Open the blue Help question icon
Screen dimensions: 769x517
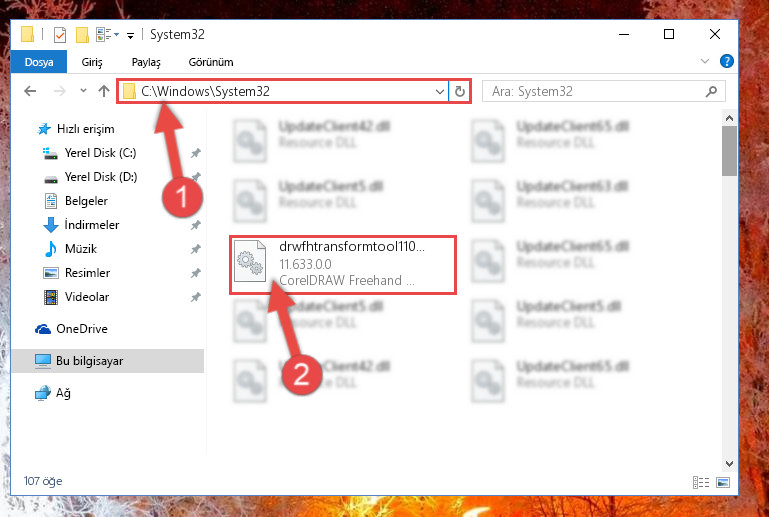click(x=726, y=61)
